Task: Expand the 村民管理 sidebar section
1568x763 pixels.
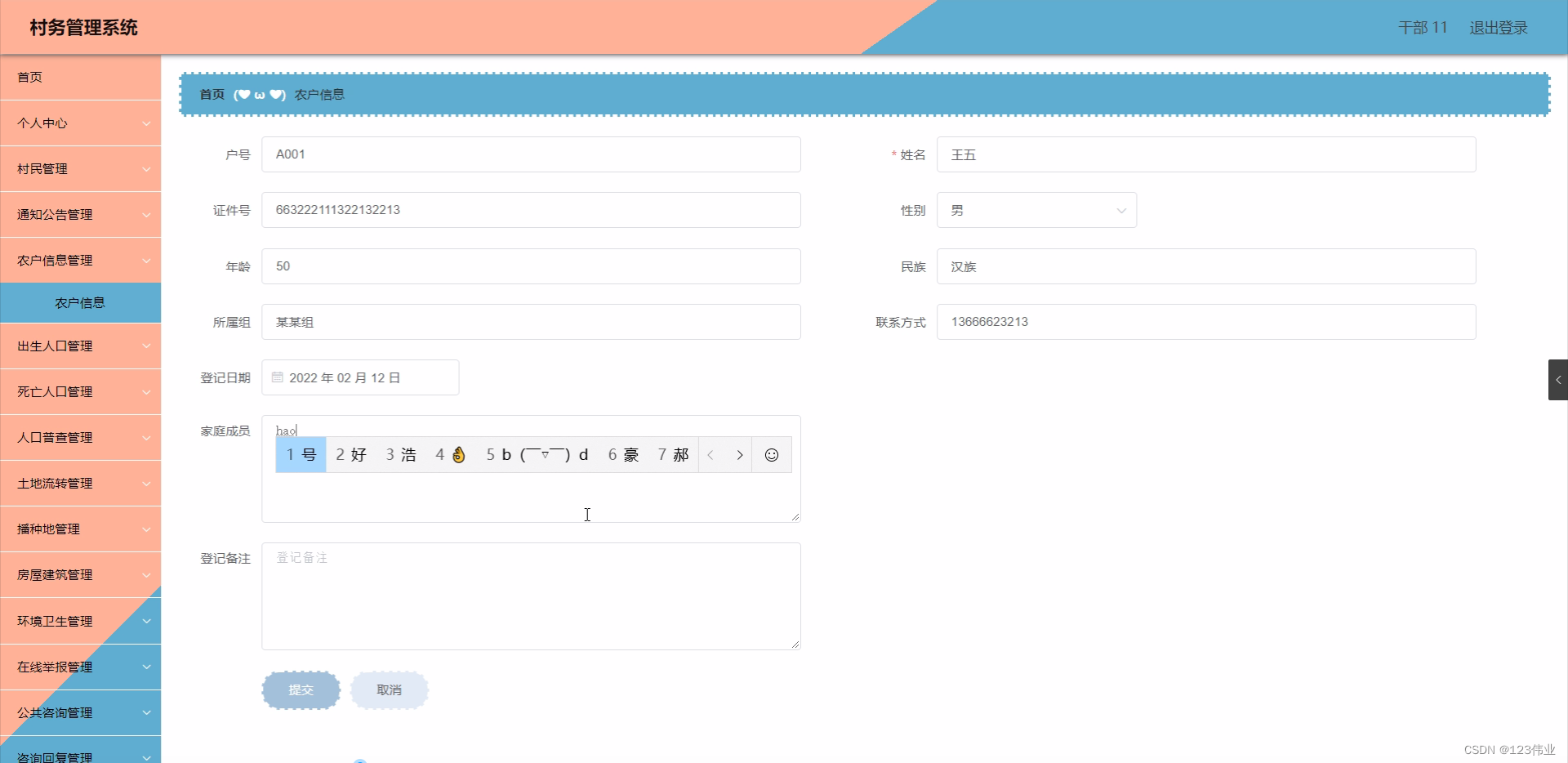Action: [x=80, y=169]
